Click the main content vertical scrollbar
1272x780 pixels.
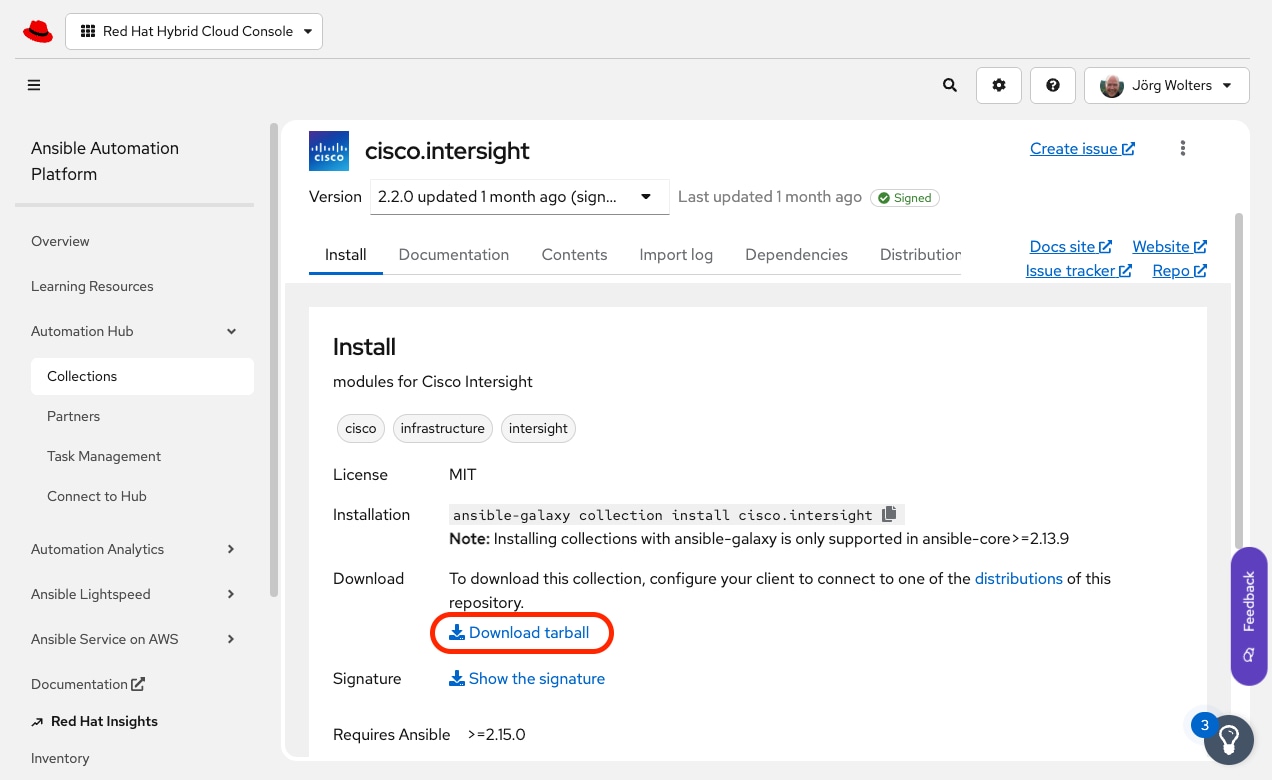coord(1240,380)
